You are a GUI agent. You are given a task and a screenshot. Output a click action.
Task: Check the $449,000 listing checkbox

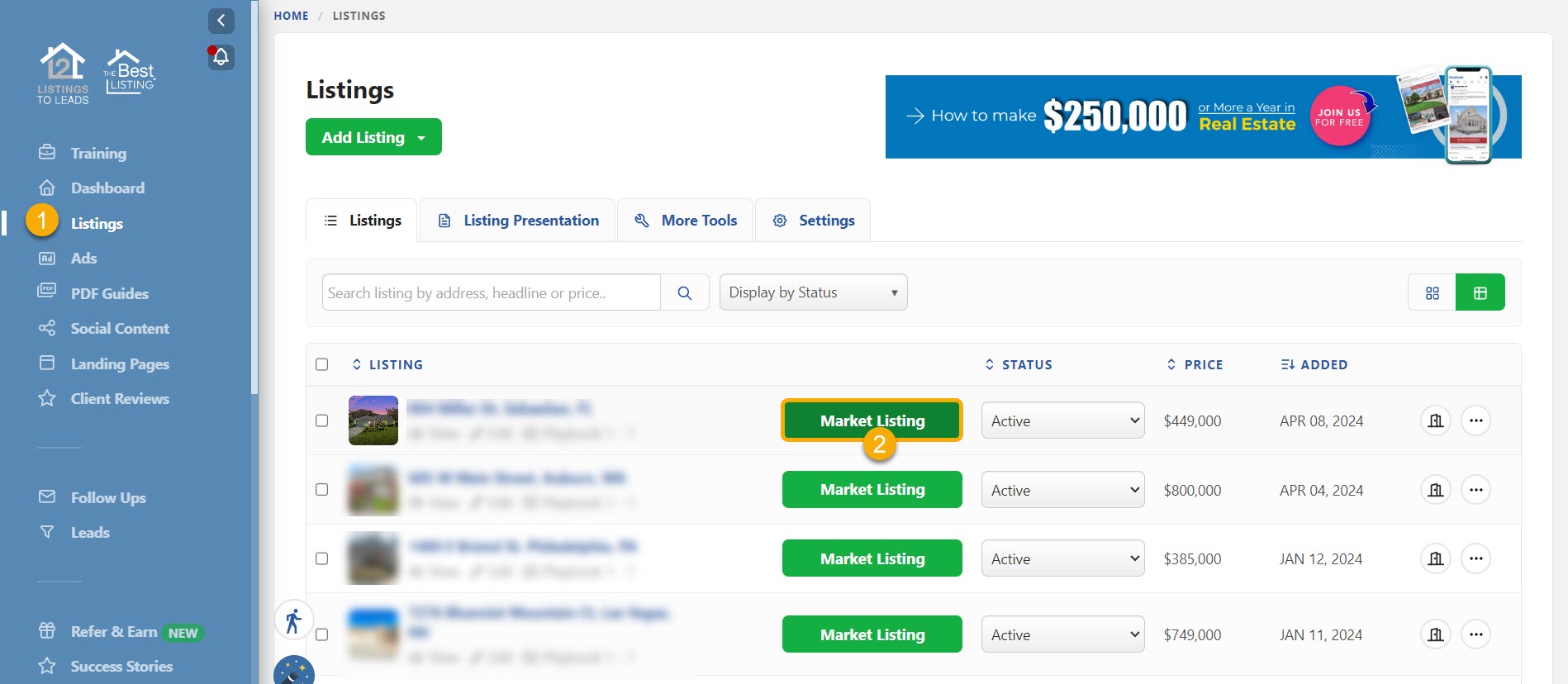pyautogui.click(x=322, y=420)
